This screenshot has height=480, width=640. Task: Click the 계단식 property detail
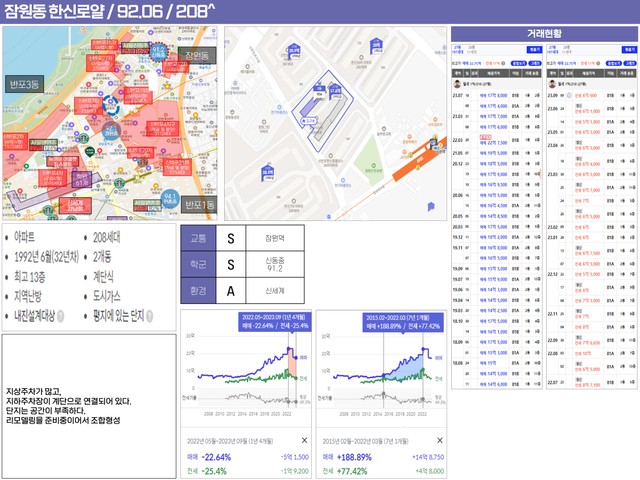[103, 277]
